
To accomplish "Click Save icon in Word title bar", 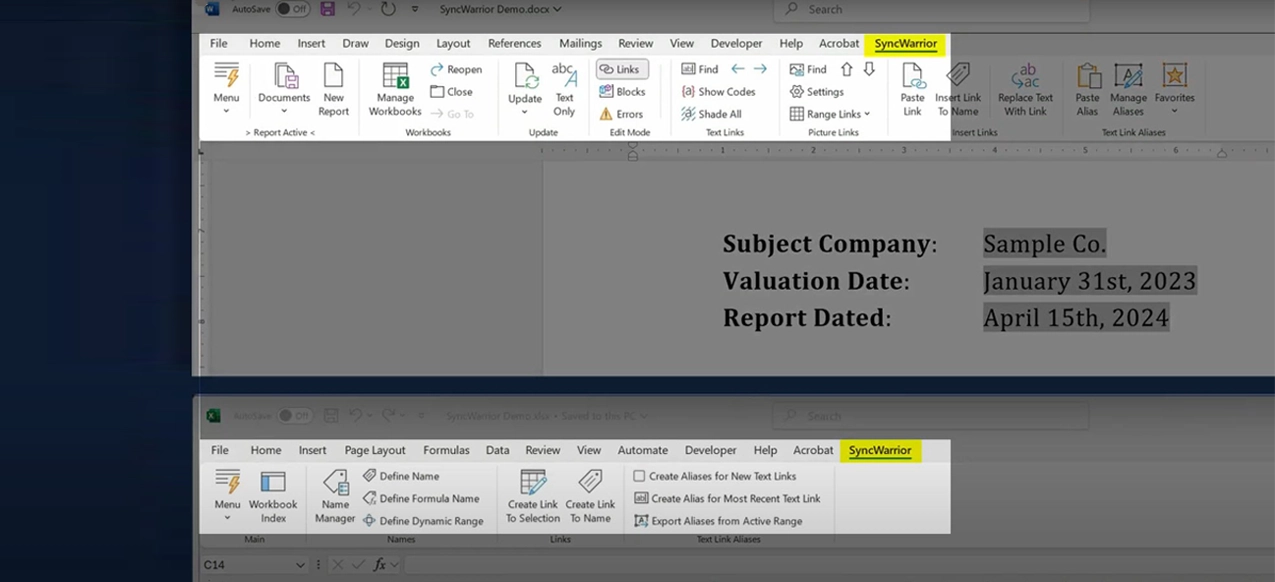I will tap(328, 9).
